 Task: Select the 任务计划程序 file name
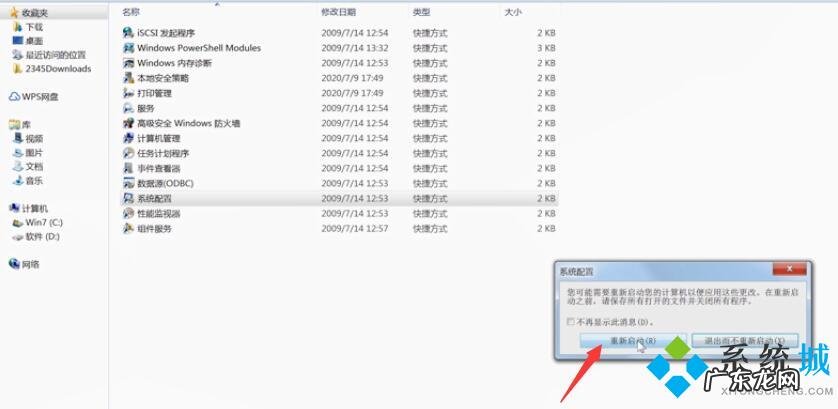pos(163,153)
